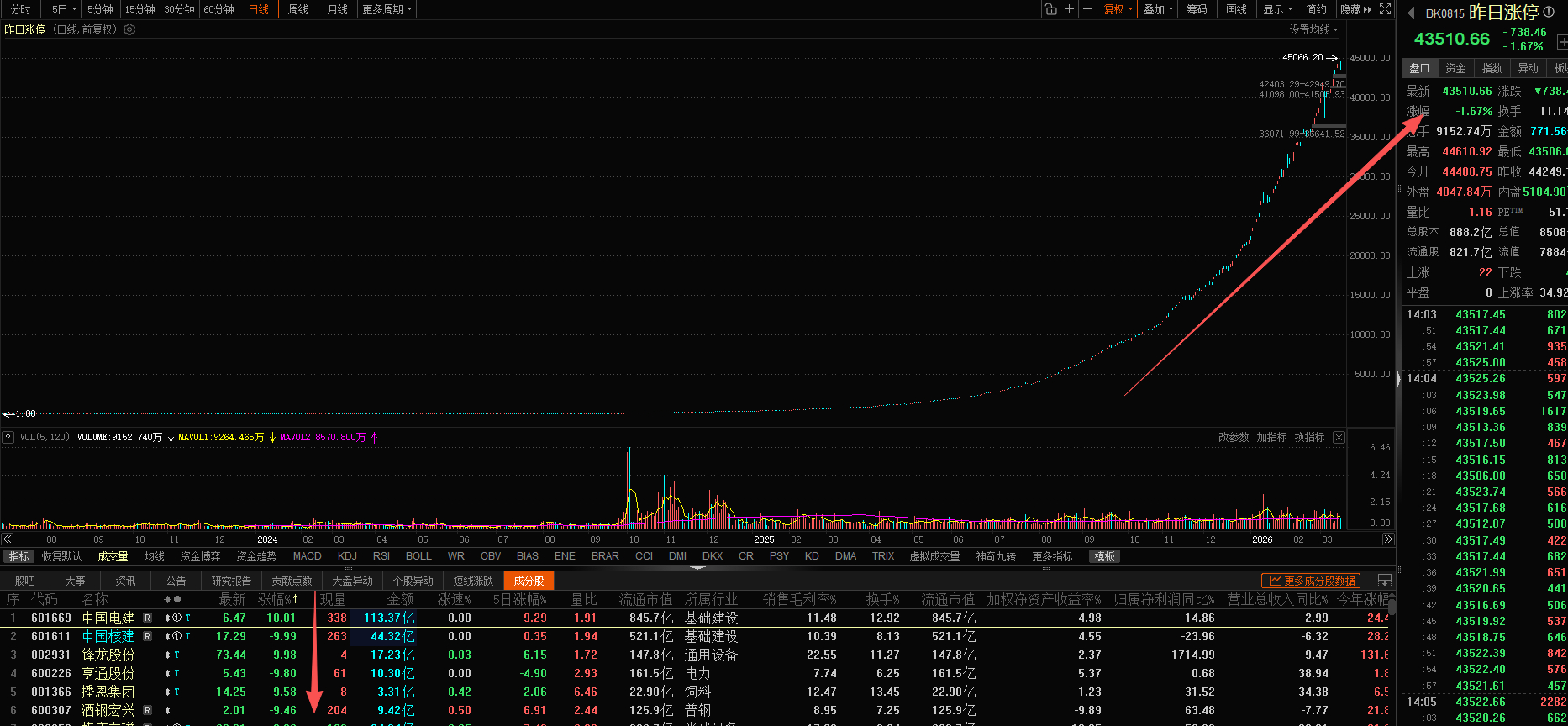Sort table by 涨幅% column header
This screenshot has width=1568, height=726.
(x=278, y=599)
